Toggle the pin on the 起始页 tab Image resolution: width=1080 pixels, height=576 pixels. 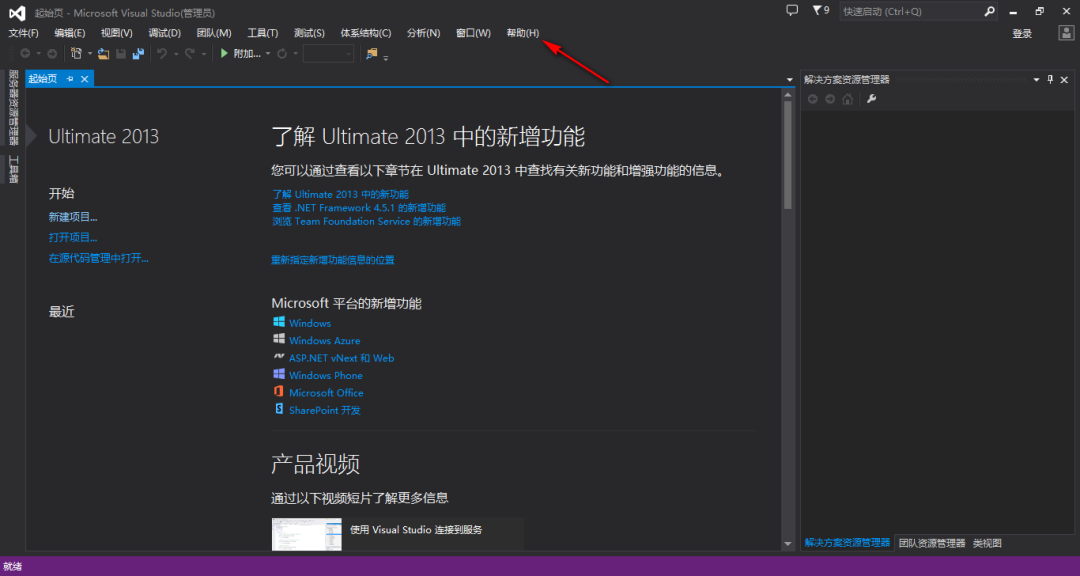click(70, 76)
